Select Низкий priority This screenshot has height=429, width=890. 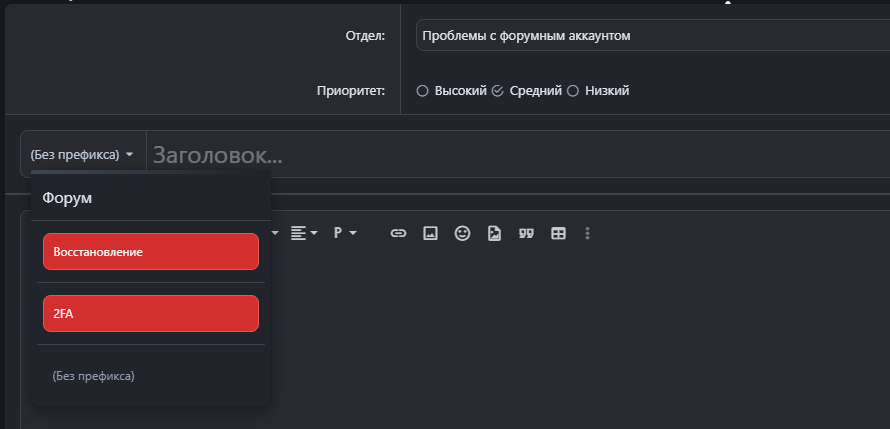click(573, 91)
